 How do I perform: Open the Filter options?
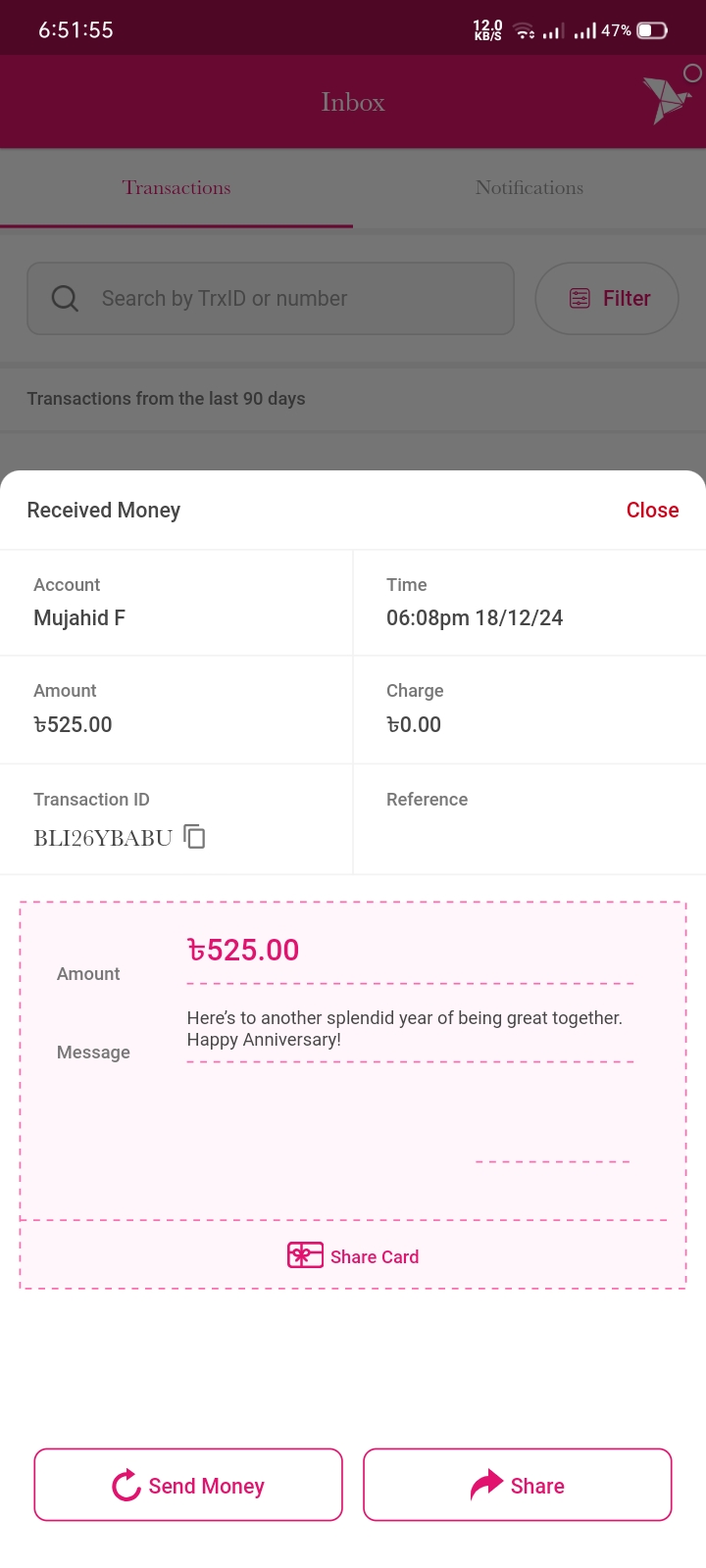607,298
